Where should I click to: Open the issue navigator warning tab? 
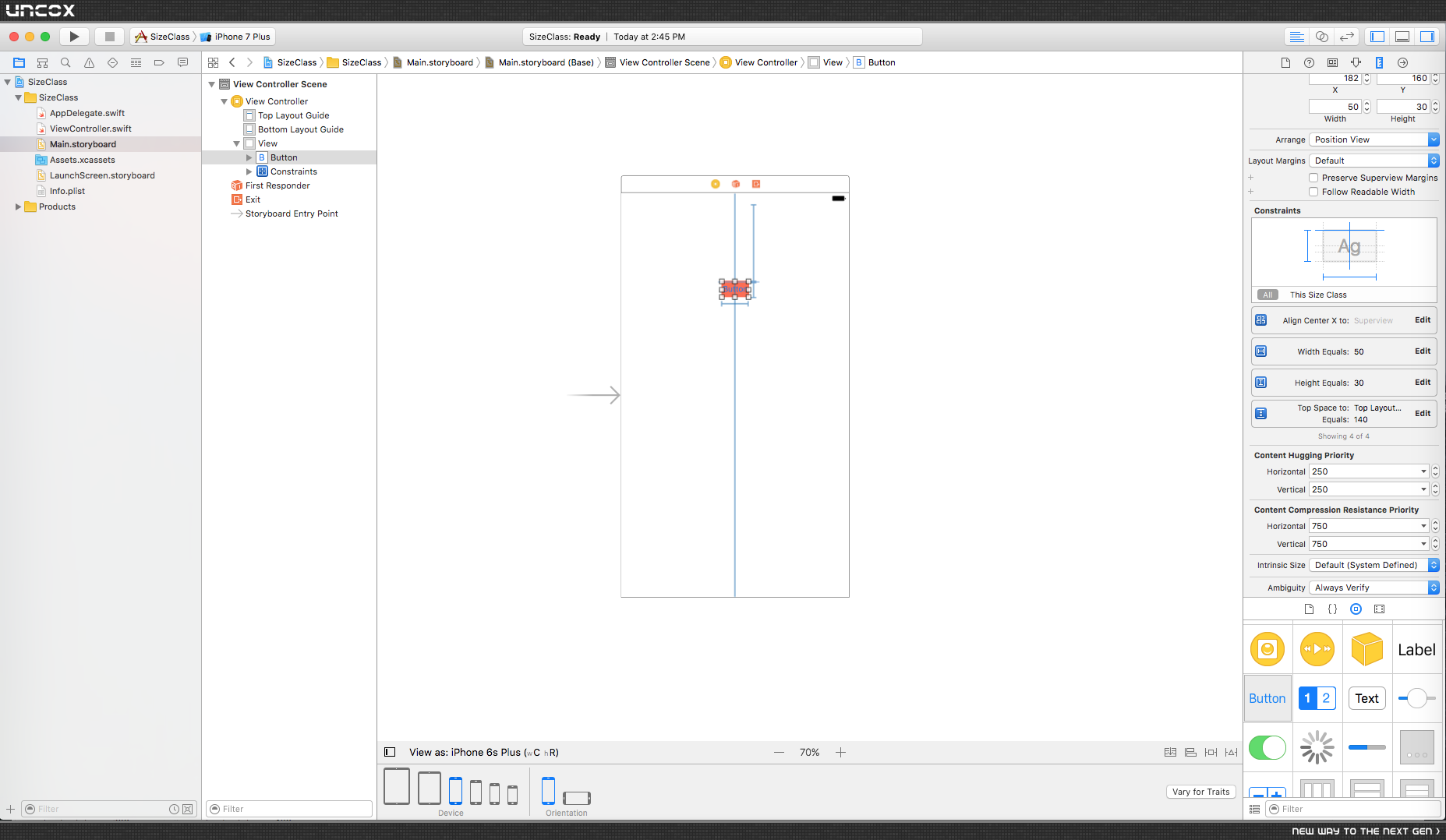click(x=89, y=62)
